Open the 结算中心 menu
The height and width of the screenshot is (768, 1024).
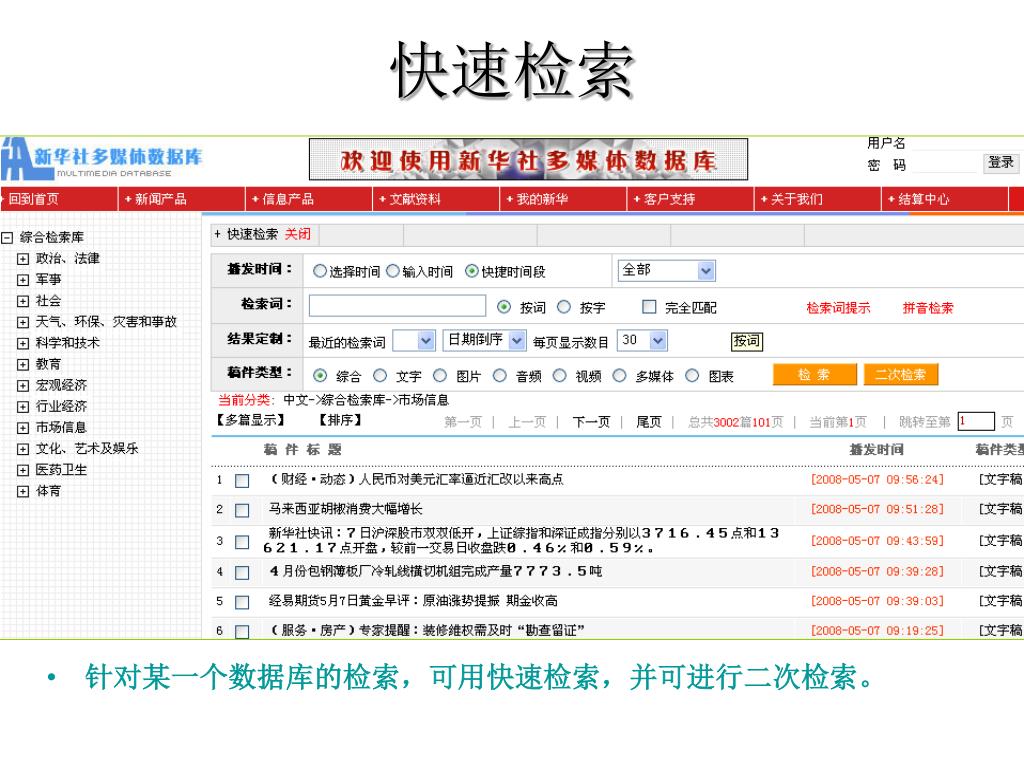(923, 199)
